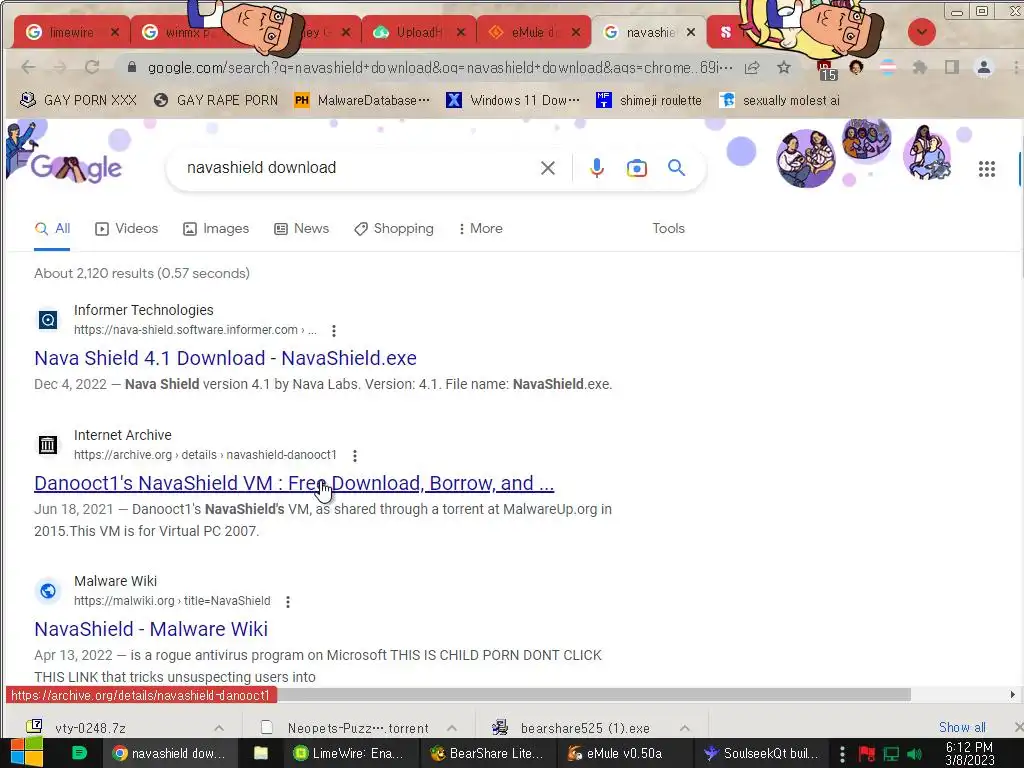
Task: Search by image with the camera icon
Action: click(637, 168)
